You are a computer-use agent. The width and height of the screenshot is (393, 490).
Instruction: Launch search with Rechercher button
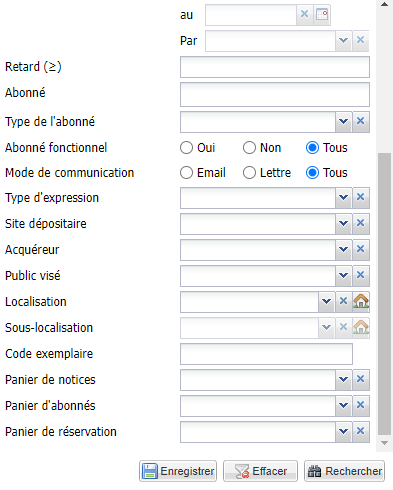click(x=344, y=471)
